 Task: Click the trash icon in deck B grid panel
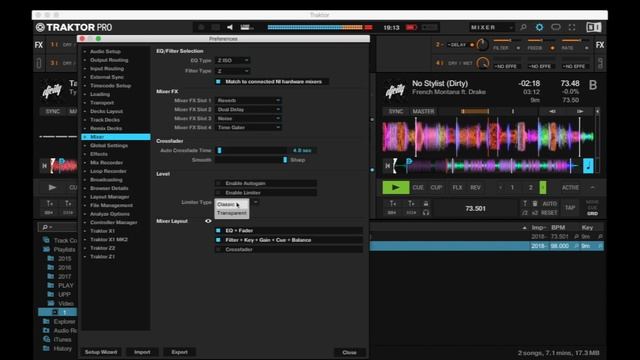point(535,203)
